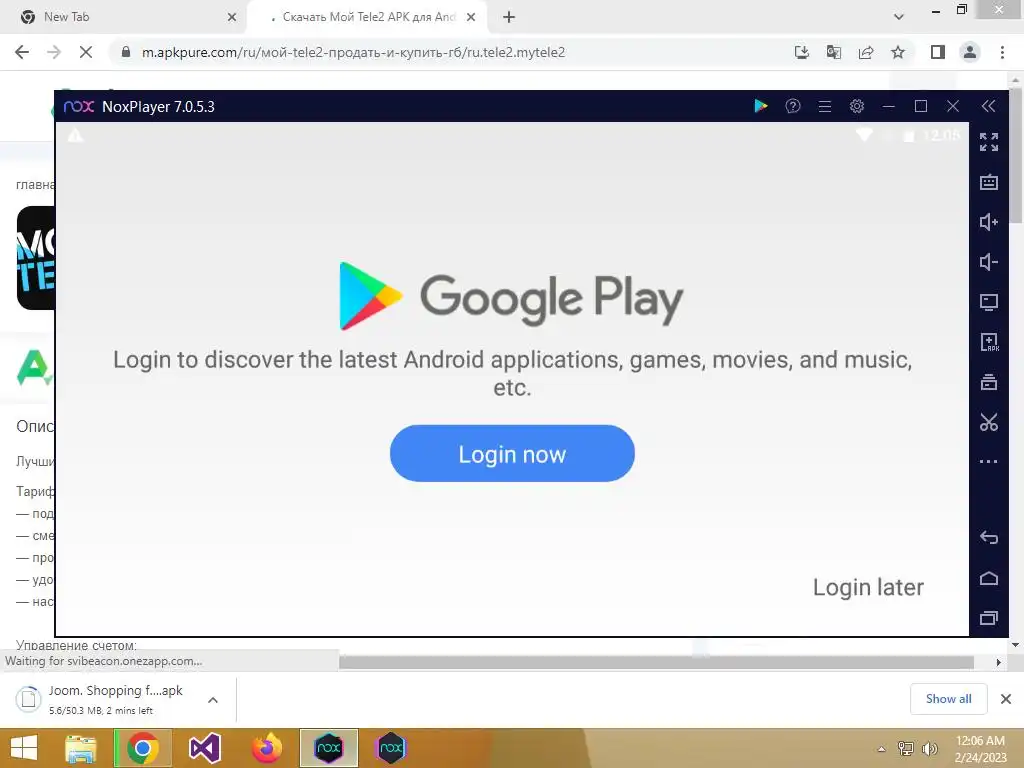Decrease volume in Nox sidebar
The width and height of the screenshot is (1024, 768).
coord(989,262)
